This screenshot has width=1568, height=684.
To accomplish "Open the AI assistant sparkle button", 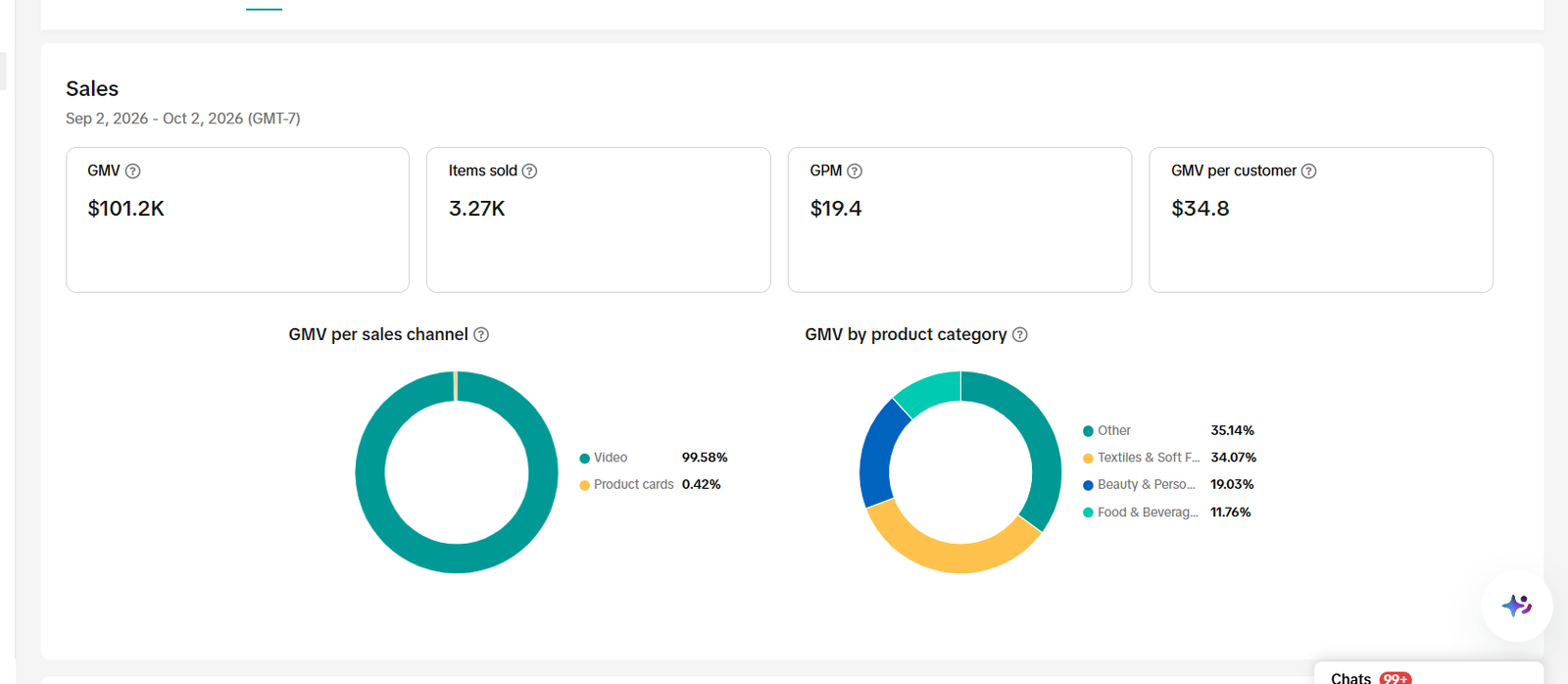I will click(1516, 606).
